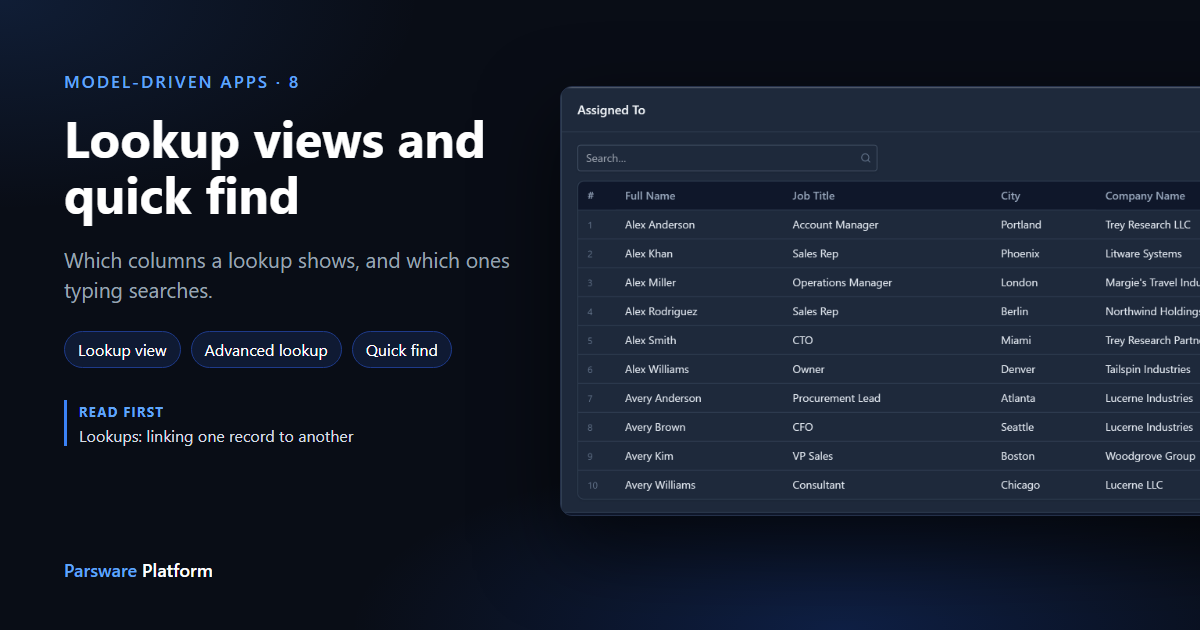Open 'Lookups: linking one record to another'
Screen dimensions: 1200x630
216,436
